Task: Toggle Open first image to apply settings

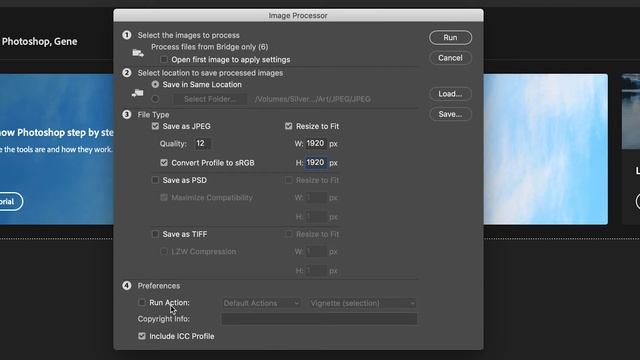Action: (164, 60)
